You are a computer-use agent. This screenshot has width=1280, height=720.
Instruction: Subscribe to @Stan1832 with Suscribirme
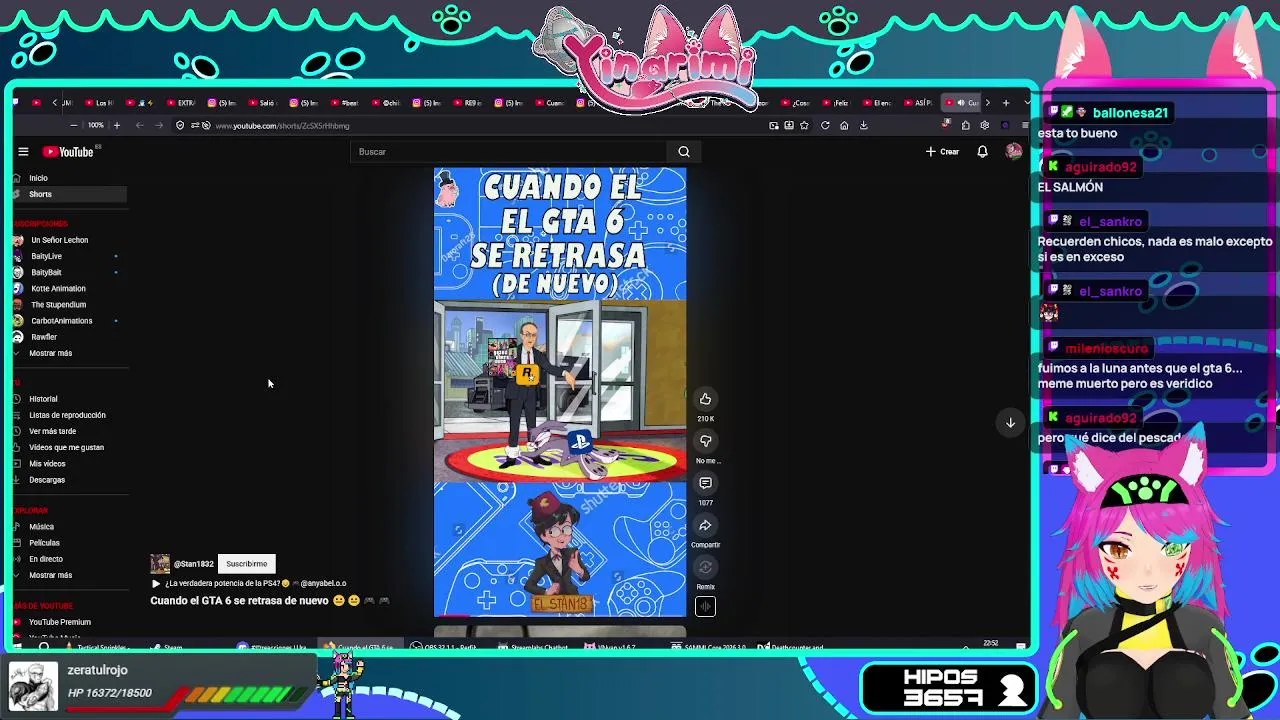tap(246, 564)
